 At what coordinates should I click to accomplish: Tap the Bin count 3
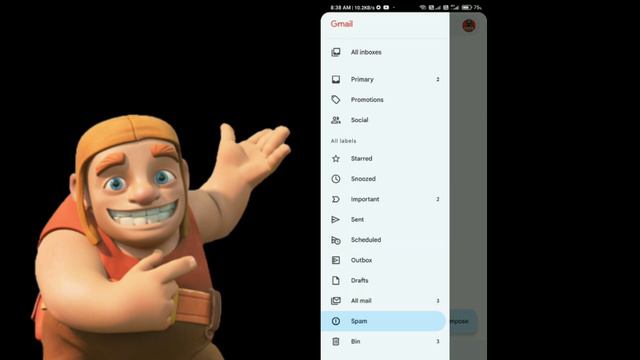click(438, 341)
